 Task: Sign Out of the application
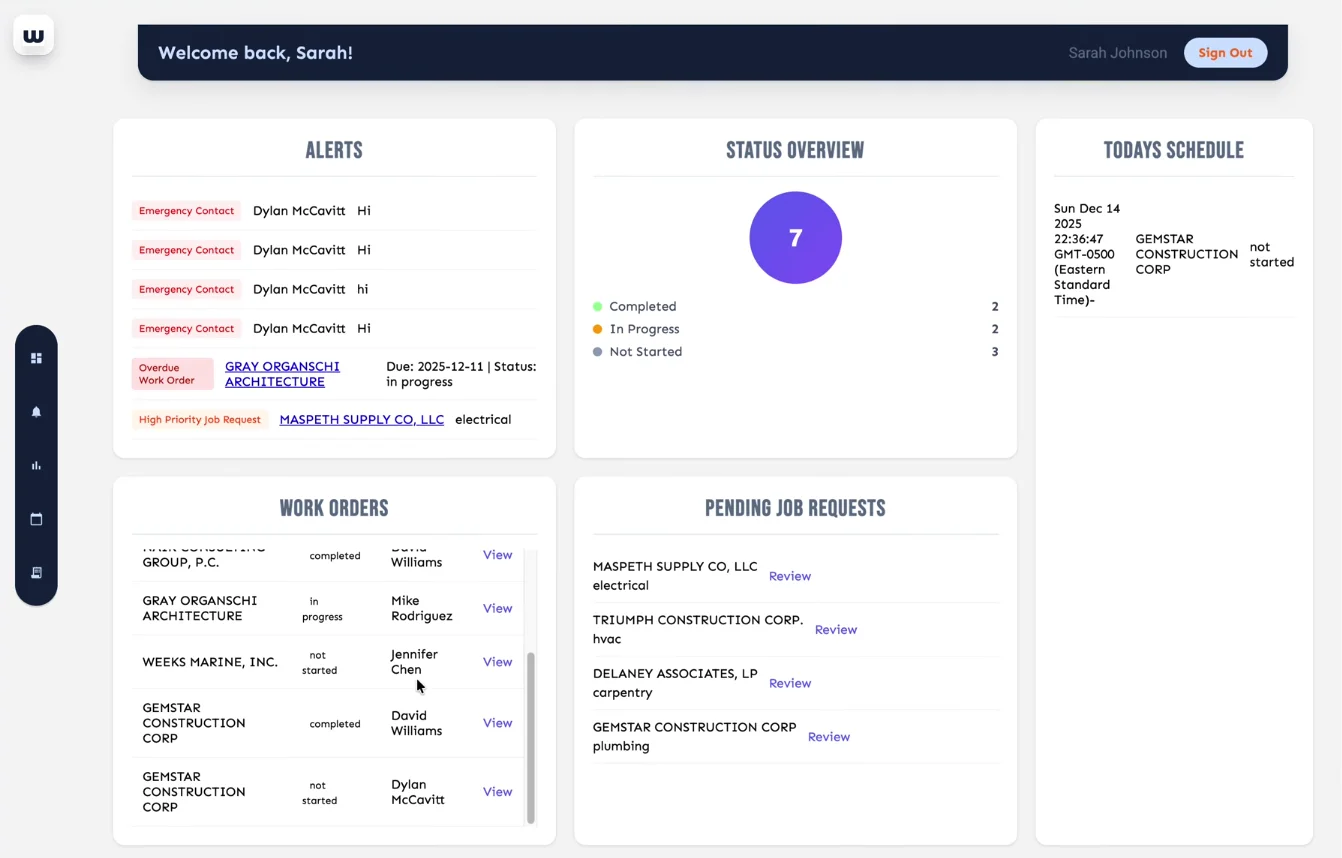pyautogui.click(x=1225, y=52)
